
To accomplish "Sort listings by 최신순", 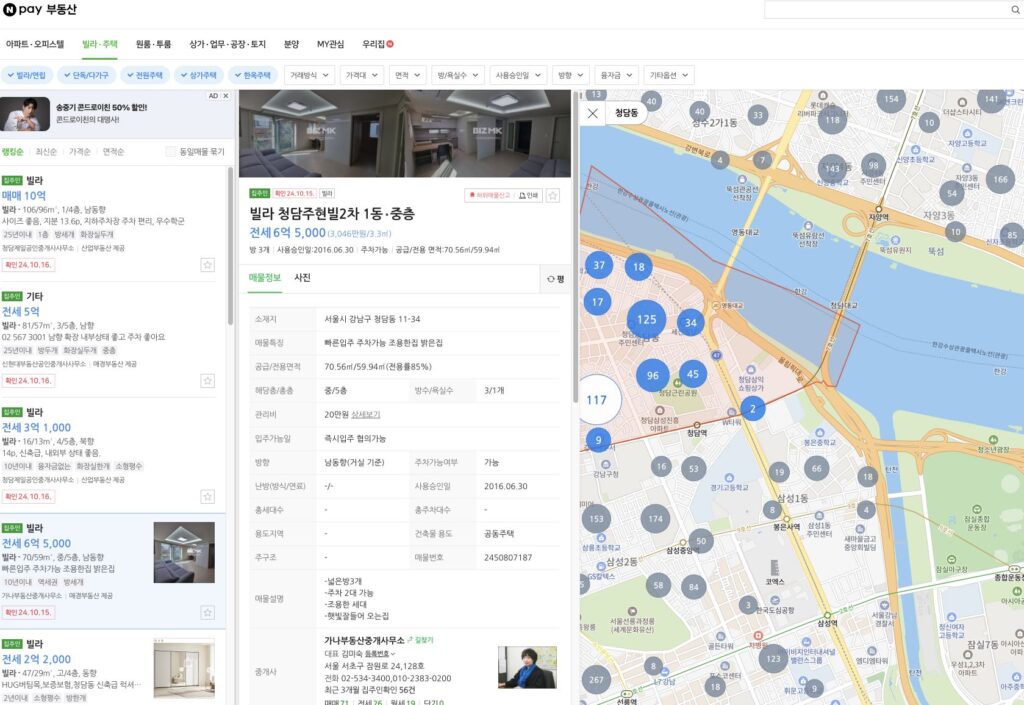I will pyautogui.click(x=46, y=151).
